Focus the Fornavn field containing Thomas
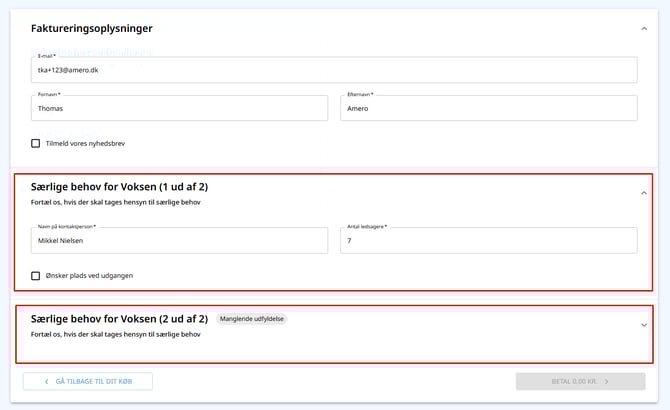Viewport: 670px width, 410px height. point(179,108)
